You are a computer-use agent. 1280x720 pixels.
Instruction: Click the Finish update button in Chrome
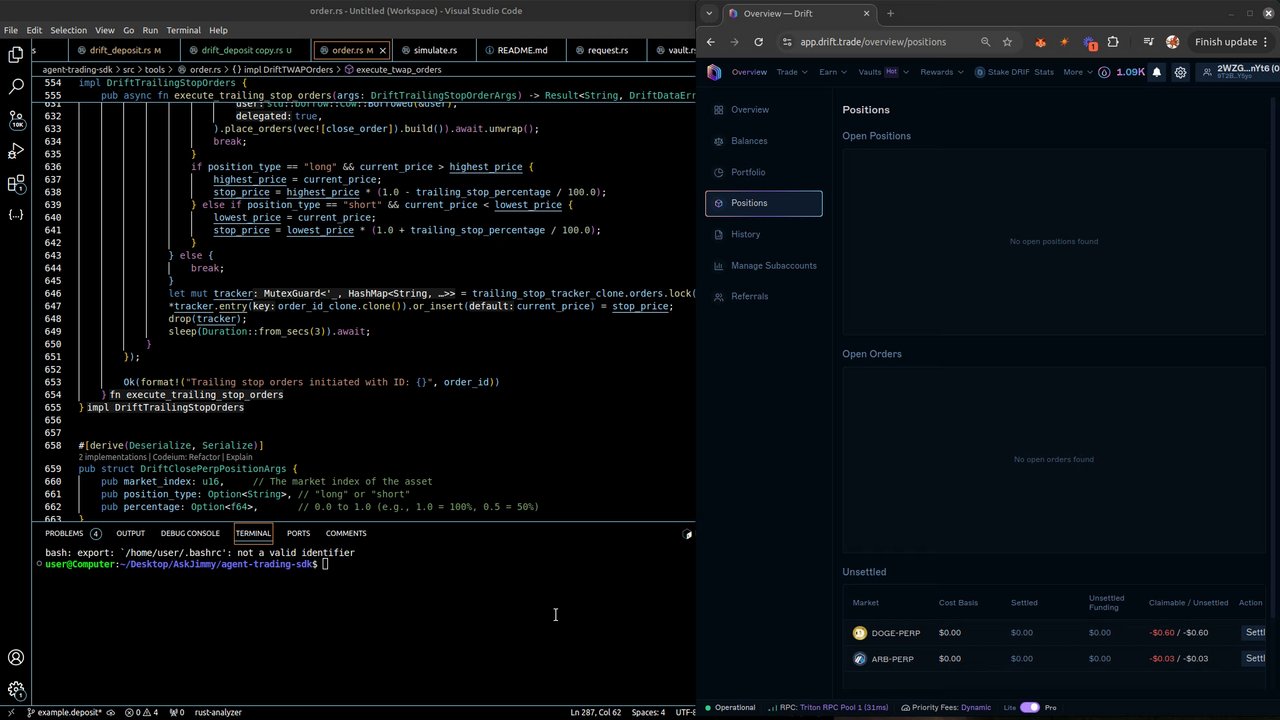tap(1225, 42)
